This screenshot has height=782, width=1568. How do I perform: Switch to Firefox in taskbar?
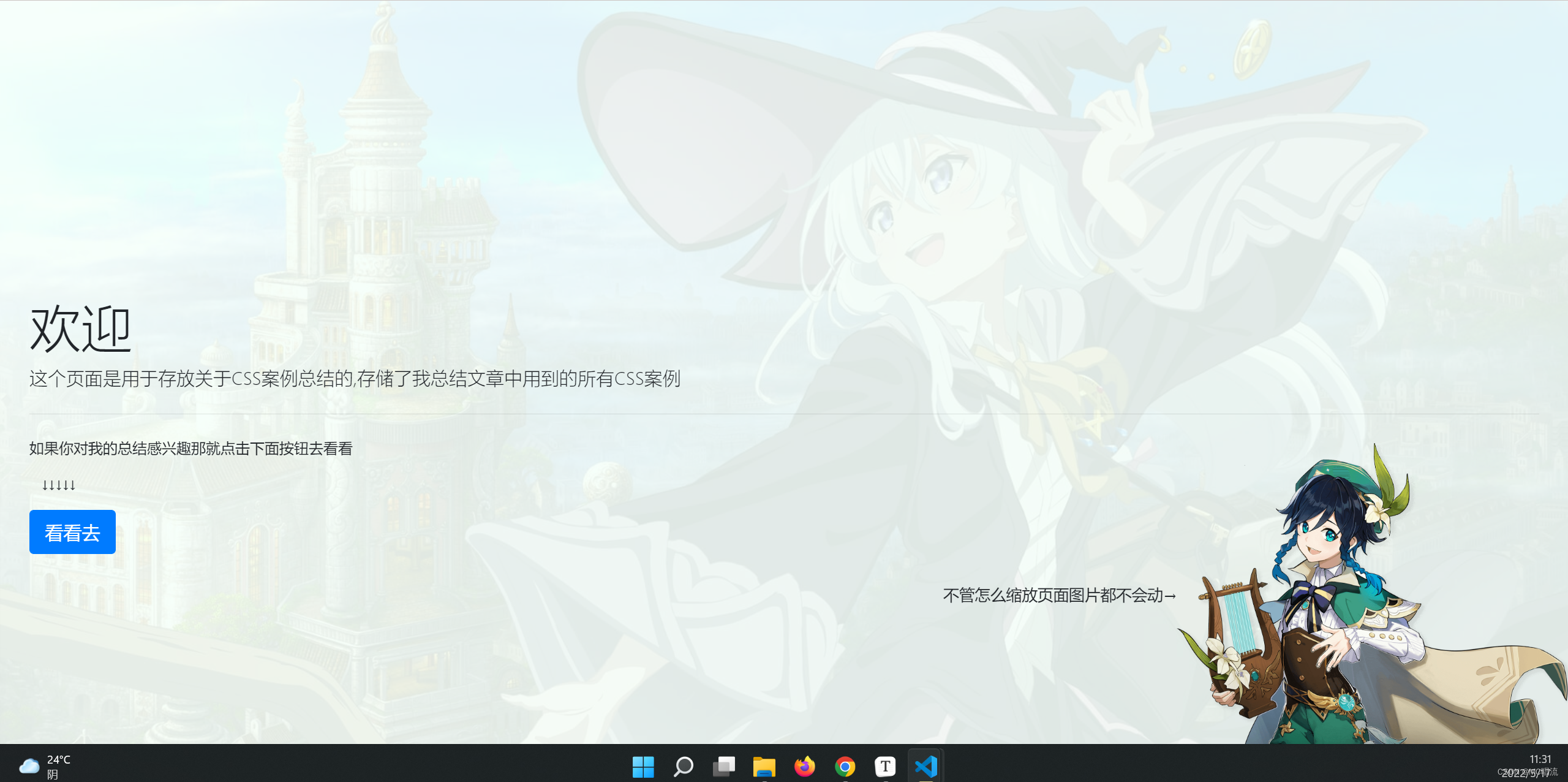click(804, 766)
